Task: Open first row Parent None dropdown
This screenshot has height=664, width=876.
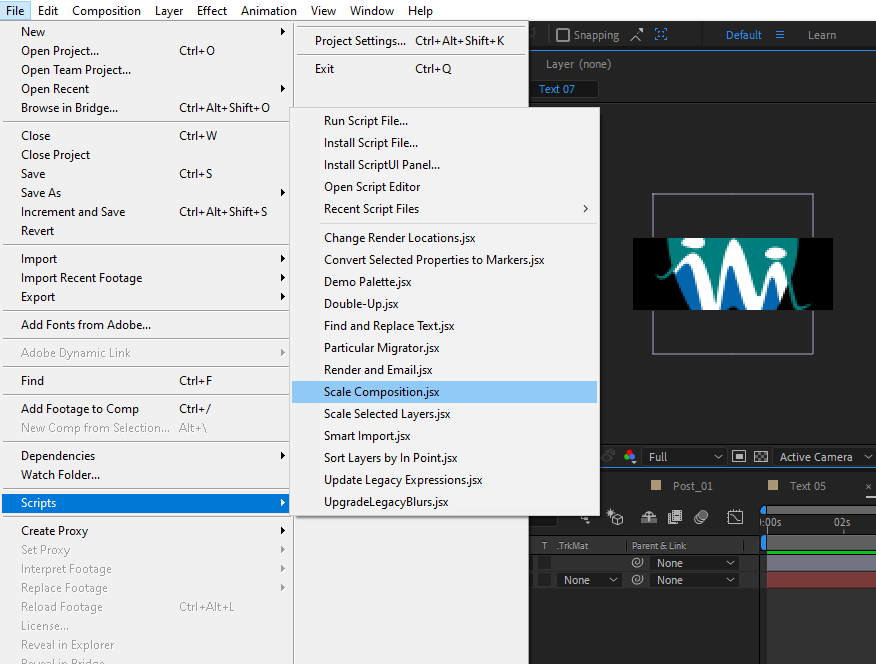Action: tap(694, 563)
